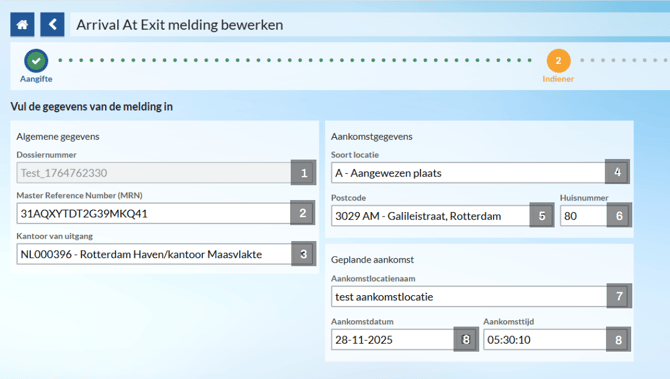Select the Soort locatie field value

pyautogui.click(x=468, y=173)
